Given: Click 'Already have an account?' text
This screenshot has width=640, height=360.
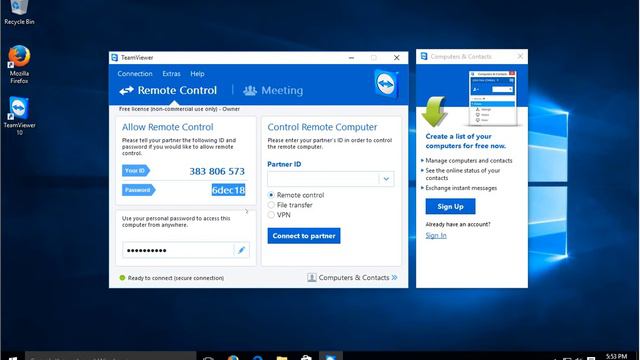Looking at the screenshot, I should pos(458,224).
